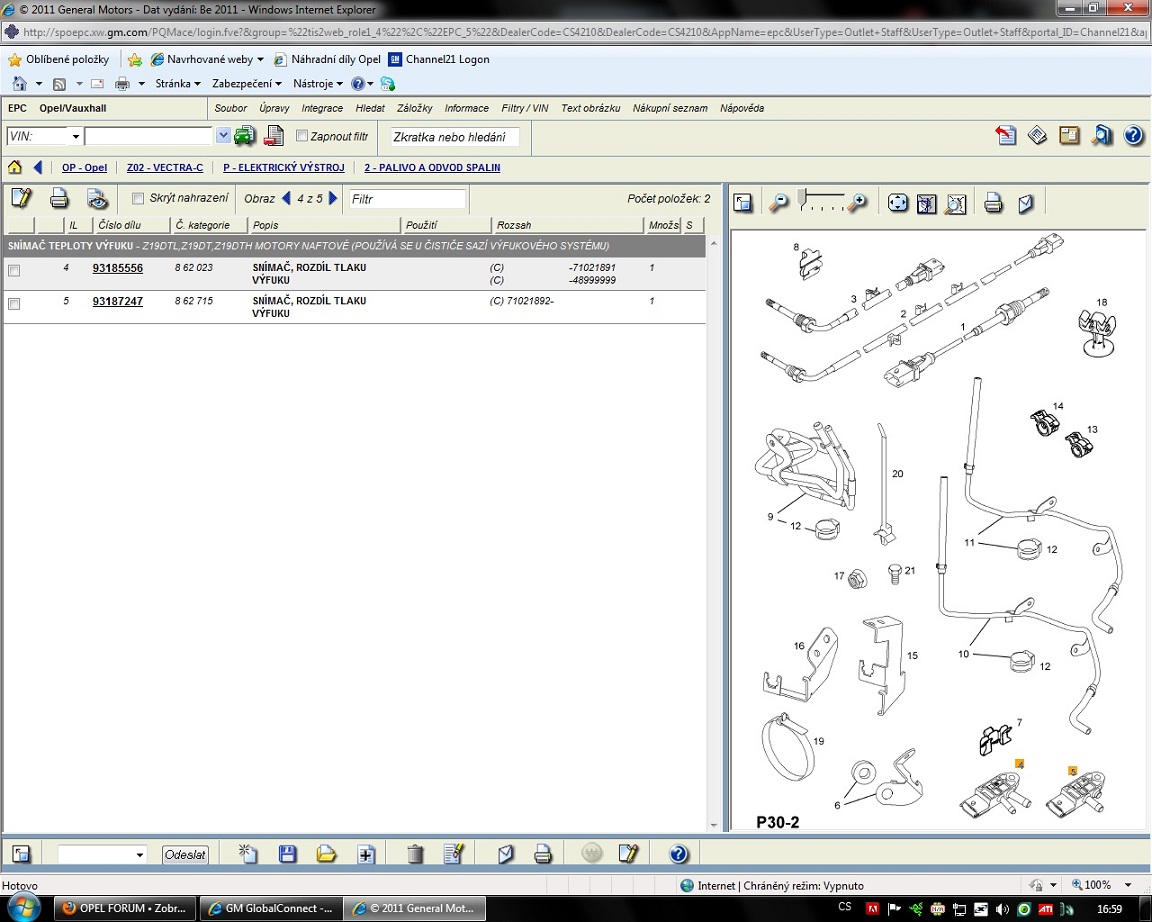Click the pan arrows icon above diagram
1152x922 pixels.
(x=898, y=203)
